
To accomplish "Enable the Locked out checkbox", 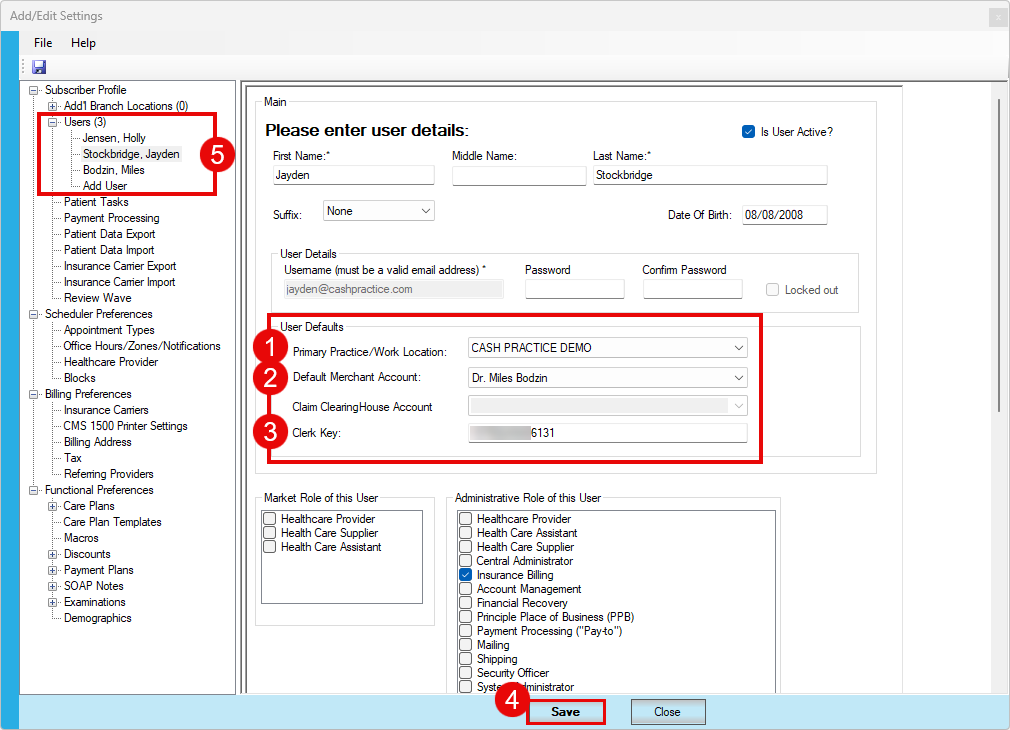I will (x=772, y=290).
